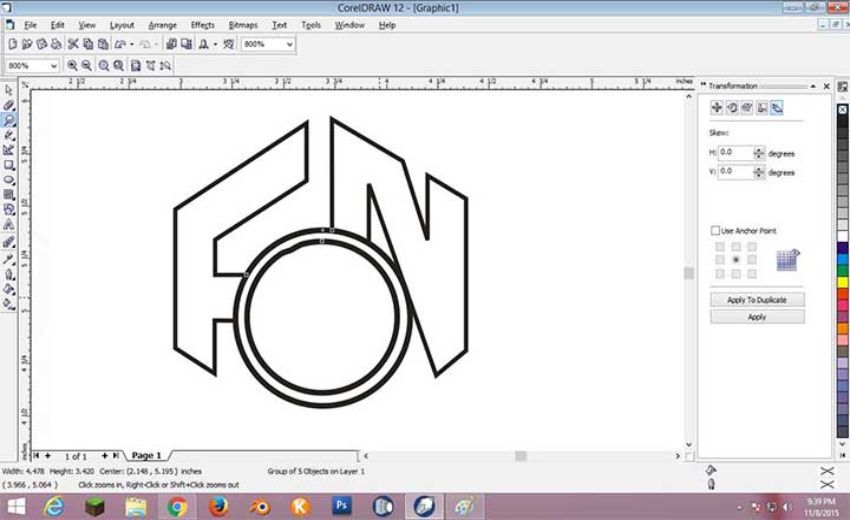This screenshot has width=850, height=520.
Task: Select the top-left anchor point box
Action: click(720, 247)
